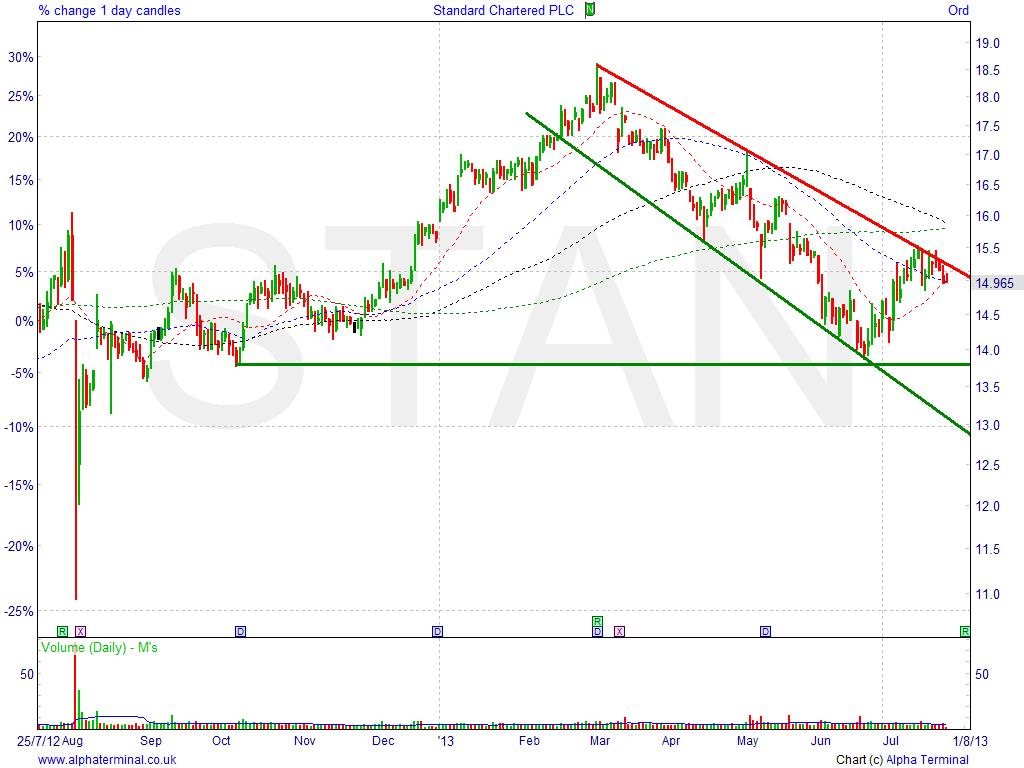Click the green N flag beside Standard Chartered PLC
This screenshot has height=768, width=1024.
pos(590,11)
